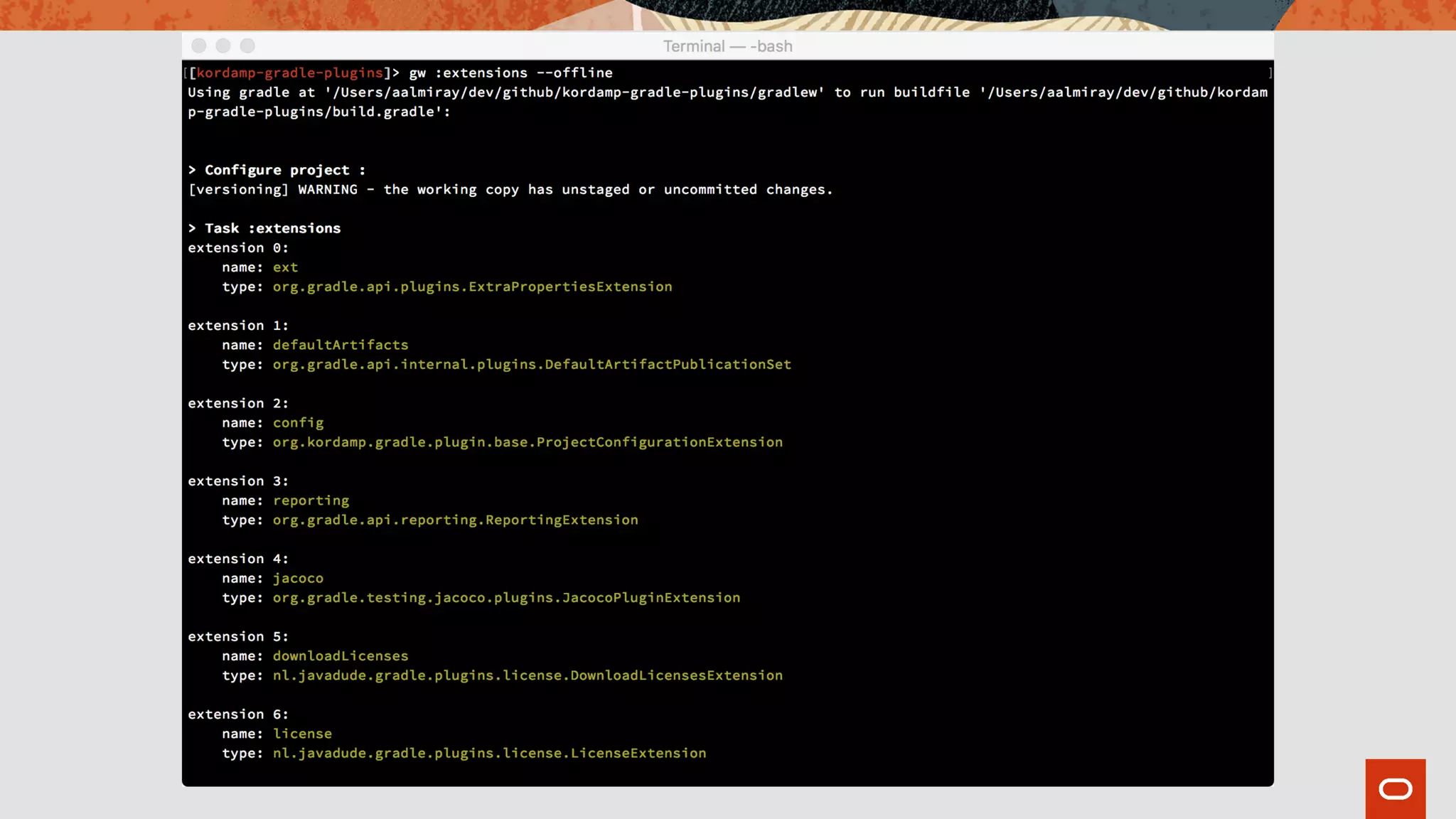Click the DefaultArtifactPublicationSet type text
This screenshot has height=819, width=1456.
532,364
